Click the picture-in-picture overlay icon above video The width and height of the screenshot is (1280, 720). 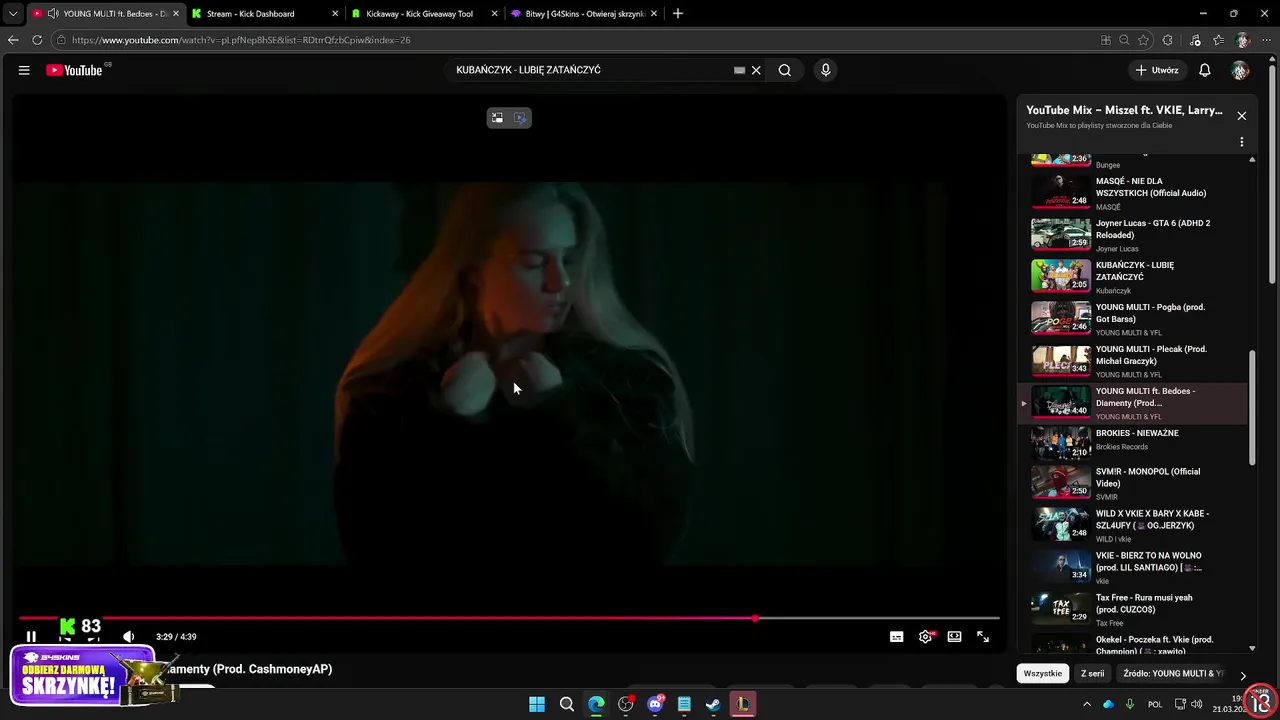coord(497,118)
